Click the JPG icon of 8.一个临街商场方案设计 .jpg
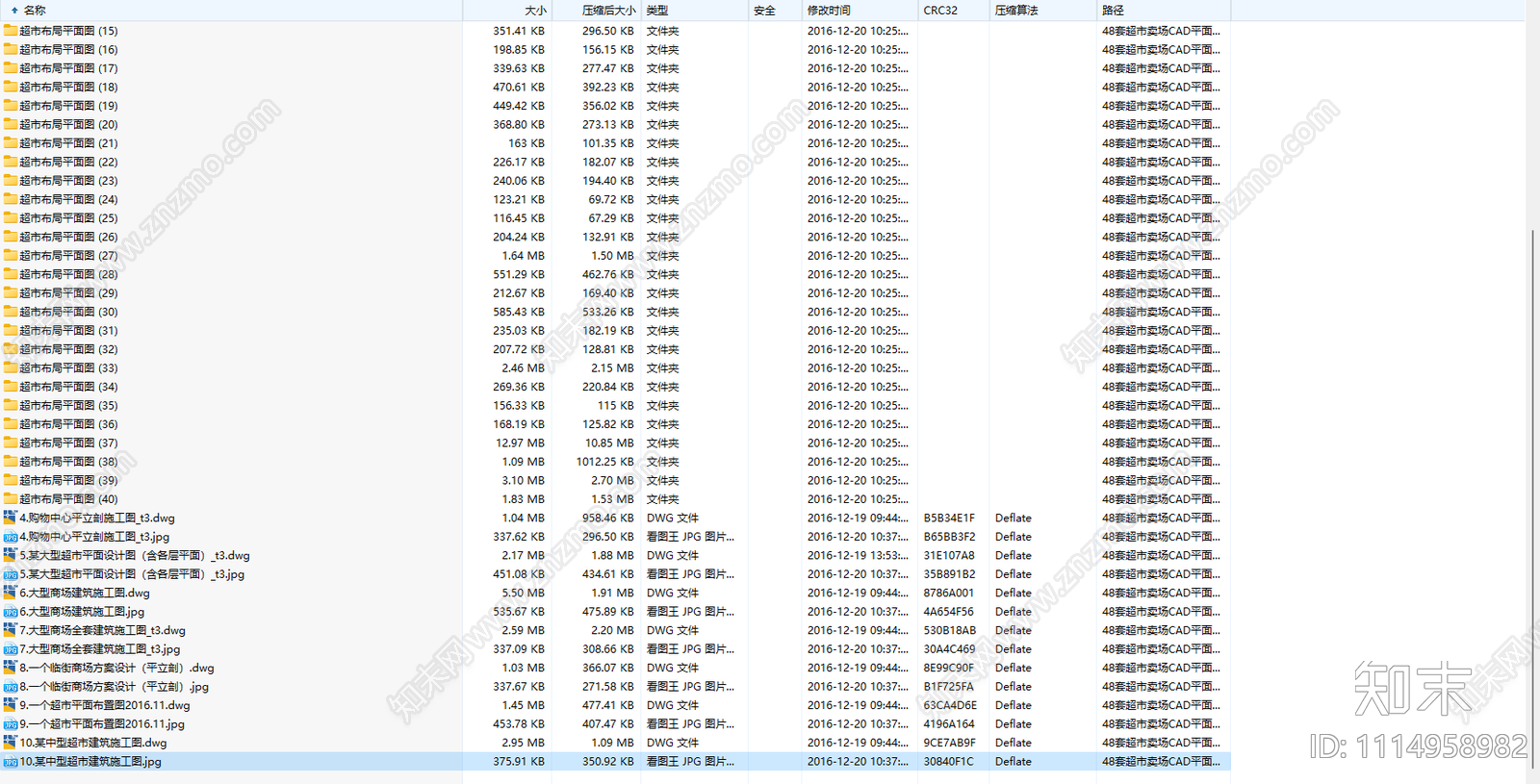This screenshot has width=1540, height=784. (11, 687)
